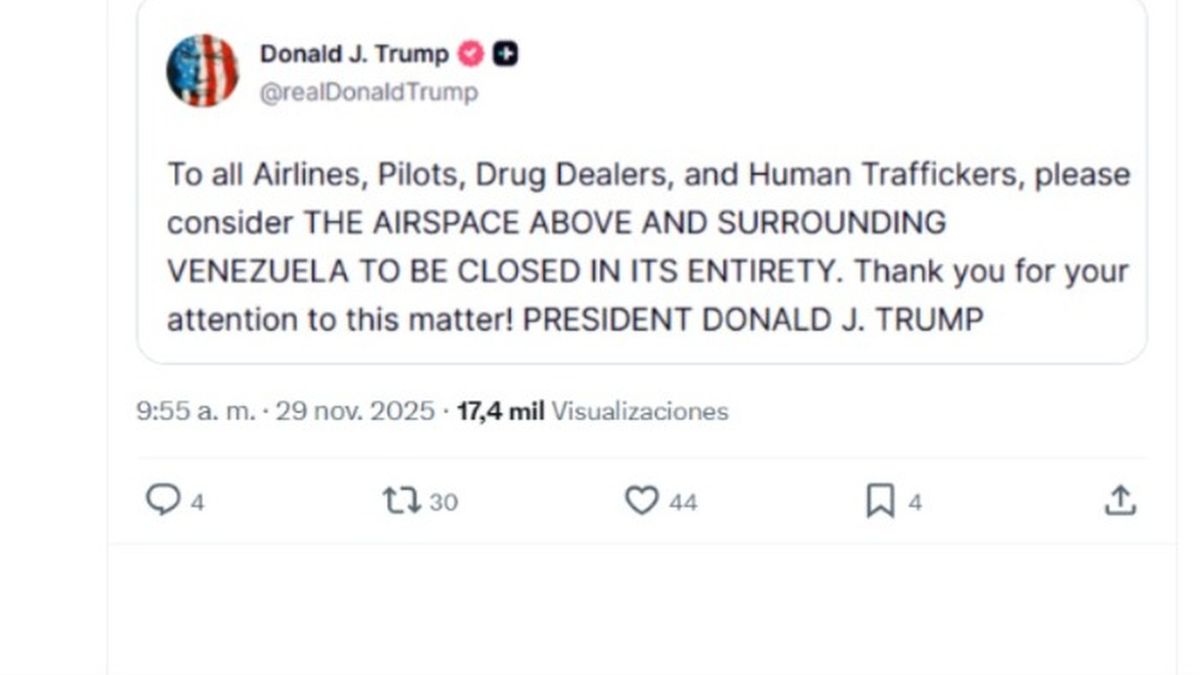This screenshot has width=1200, height=675.
Task: Click the 29 nov. 2025 date
Action: [x=355, y=411]
